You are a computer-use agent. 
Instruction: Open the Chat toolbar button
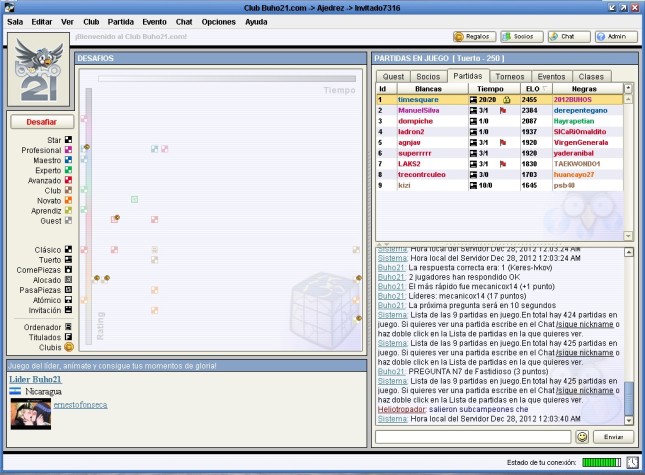[x=568, y=36]
